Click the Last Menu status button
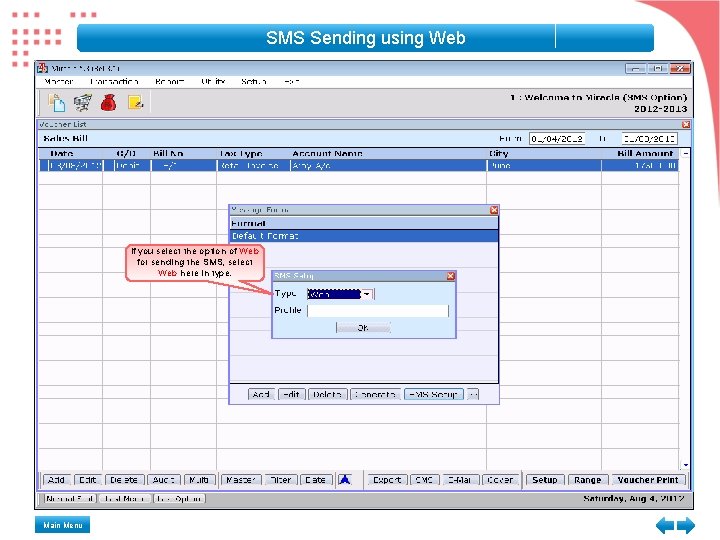The height and width of the screenshot is (540, 720). point(124,499)
